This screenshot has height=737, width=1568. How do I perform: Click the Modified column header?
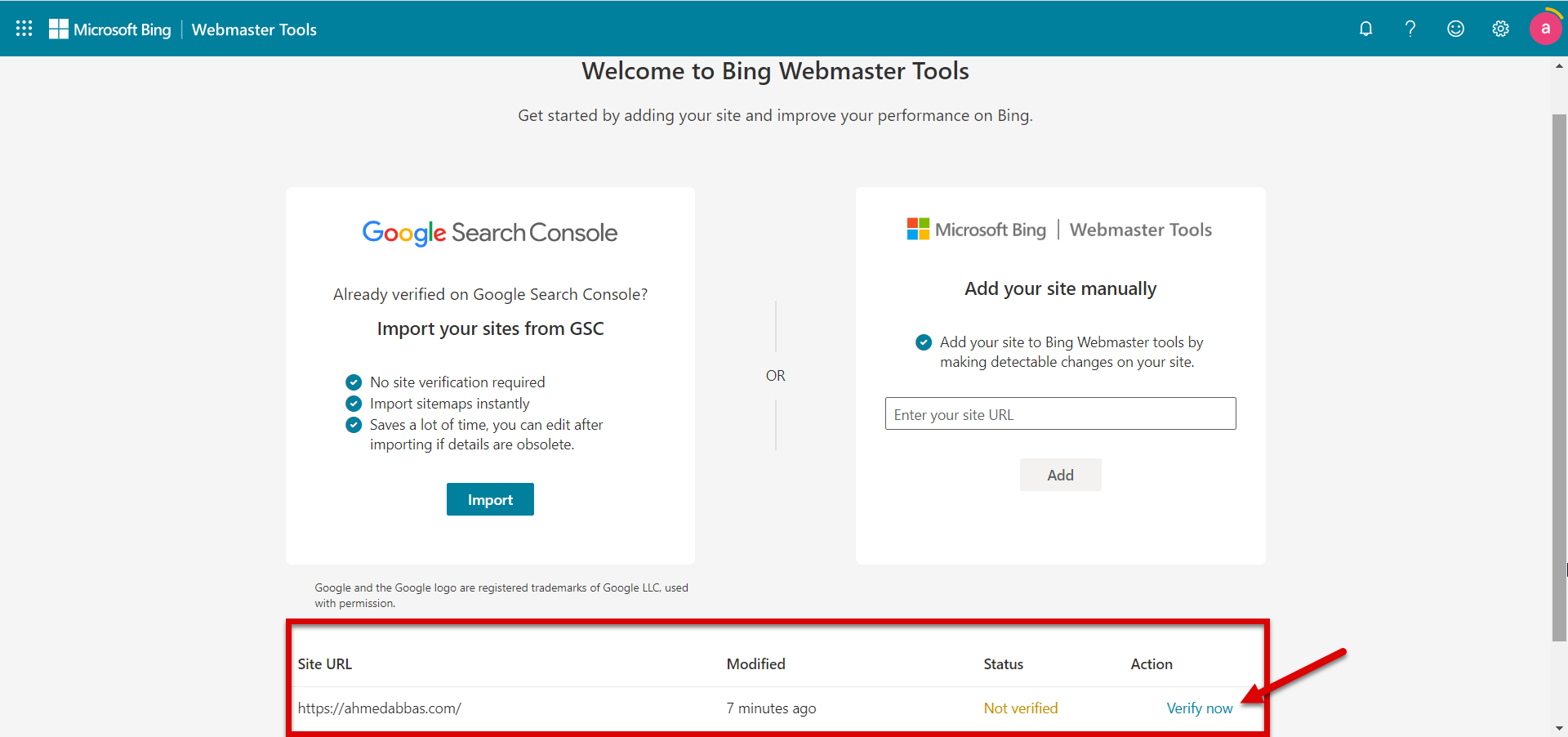coord(755,664)
